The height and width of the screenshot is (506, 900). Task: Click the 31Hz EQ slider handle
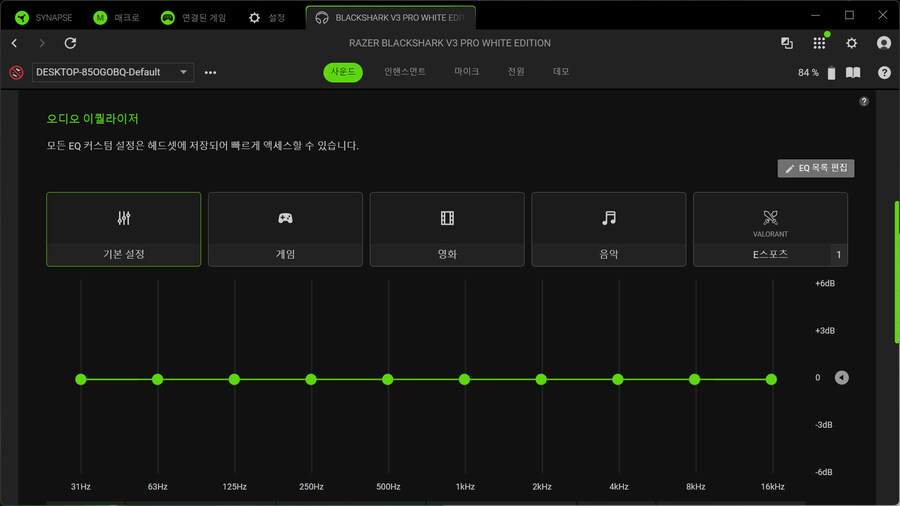81,379
